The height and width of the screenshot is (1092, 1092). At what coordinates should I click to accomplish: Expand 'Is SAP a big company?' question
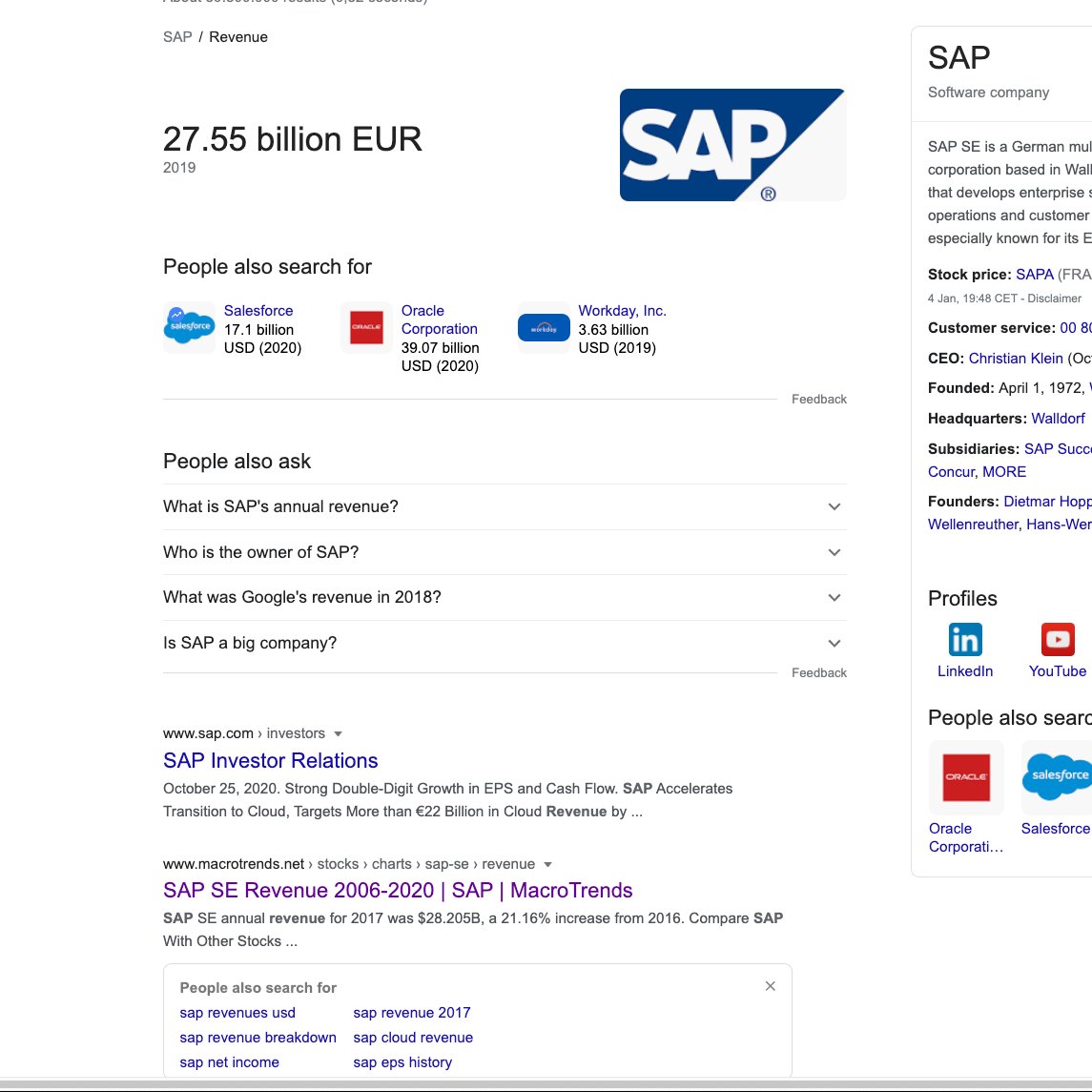505,643
